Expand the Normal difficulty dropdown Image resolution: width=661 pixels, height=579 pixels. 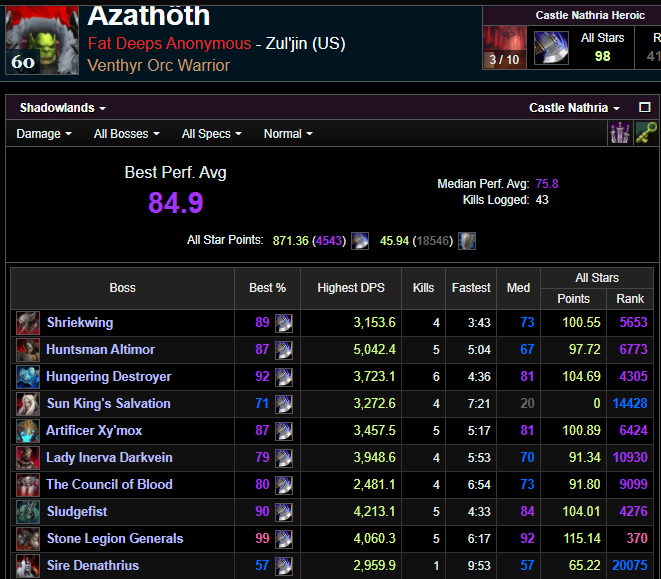click(x=288, y=134)
